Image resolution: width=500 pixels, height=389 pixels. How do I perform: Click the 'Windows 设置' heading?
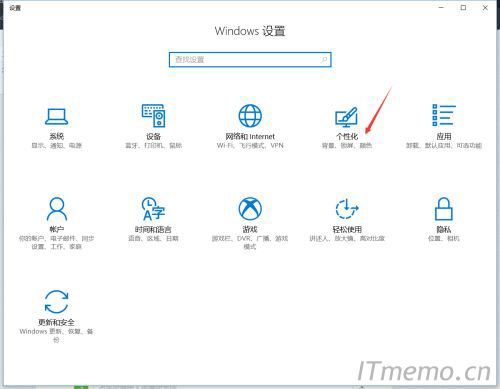250,31
